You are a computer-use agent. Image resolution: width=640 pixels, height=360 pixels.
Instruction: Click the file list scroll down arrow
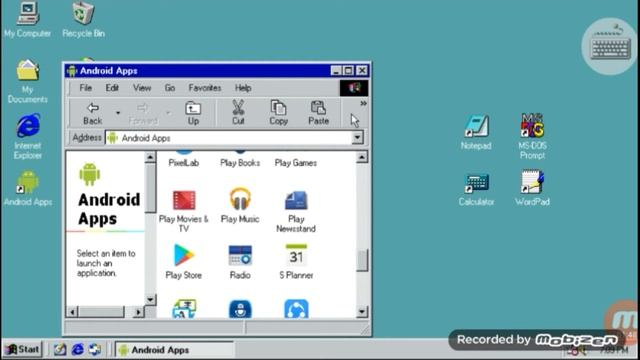coord(362,312)
